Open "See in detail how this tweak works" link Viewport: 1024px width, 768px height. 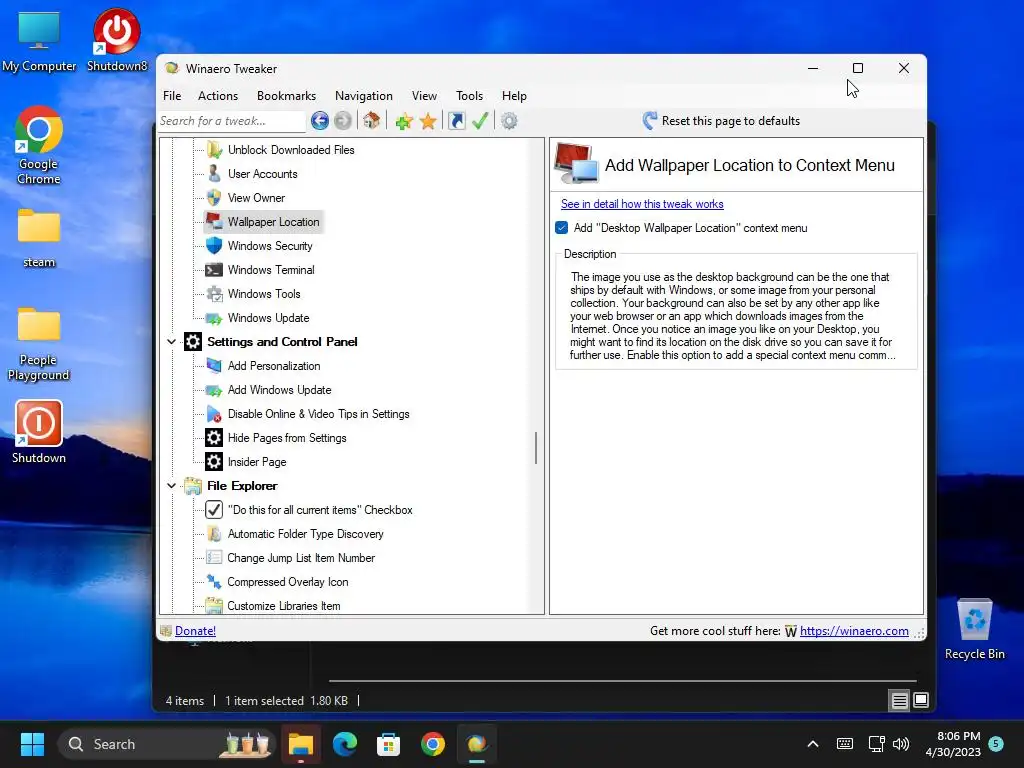[x=642, y=204]
